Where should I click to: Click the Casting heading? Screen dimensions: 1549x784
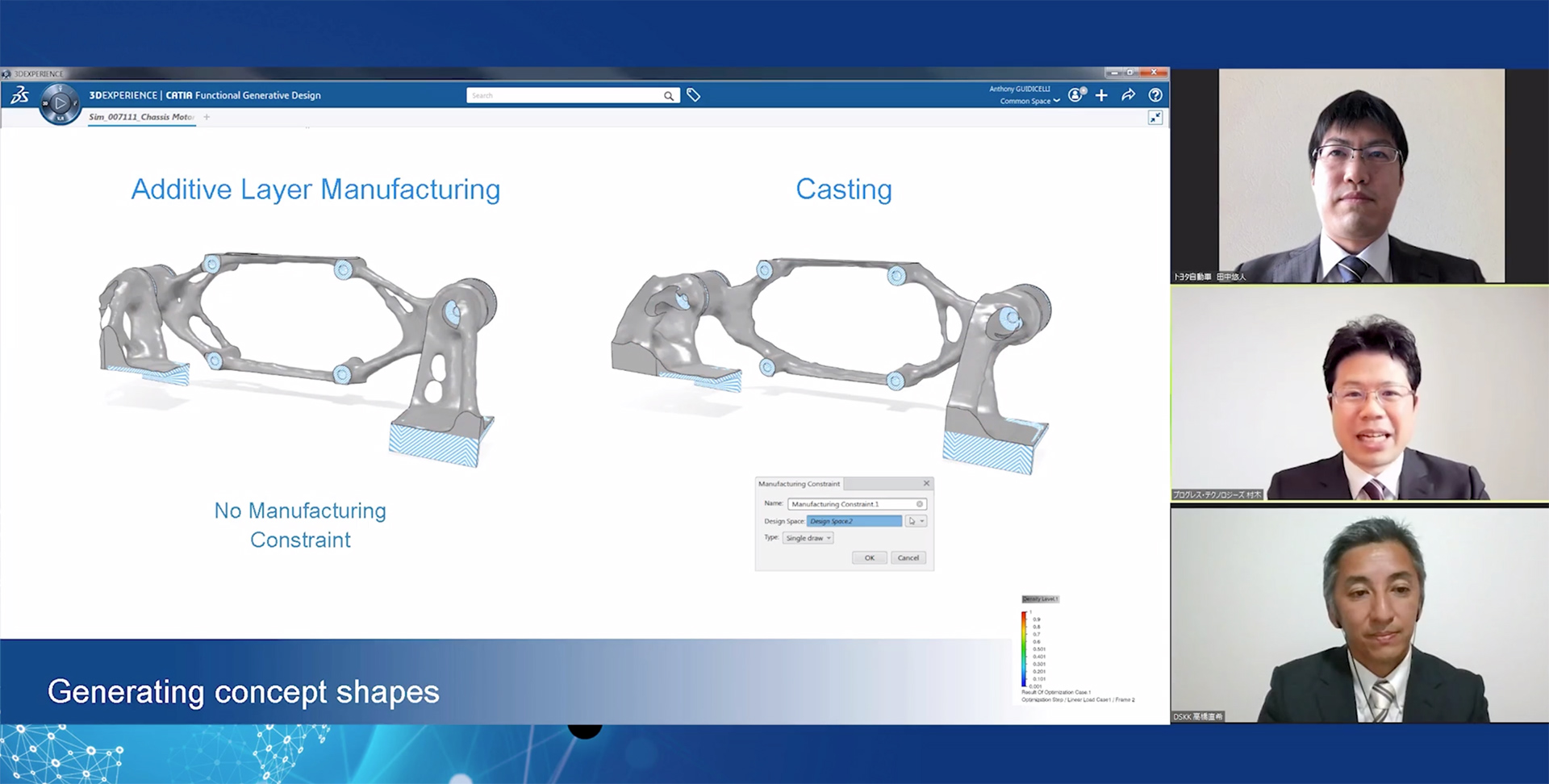tap(844, 190)
